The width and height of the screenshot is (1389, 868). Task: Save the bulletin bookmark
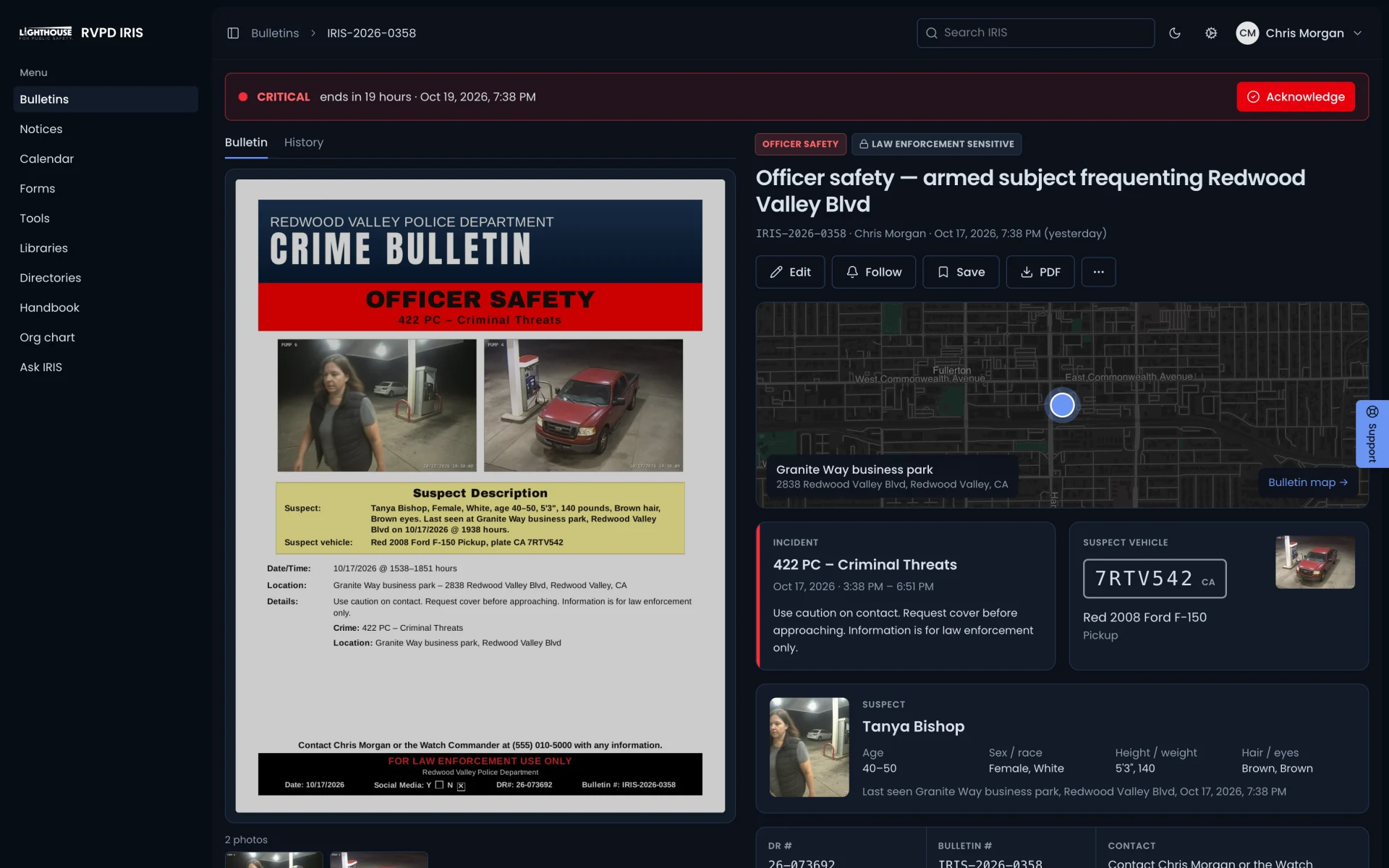961,272
